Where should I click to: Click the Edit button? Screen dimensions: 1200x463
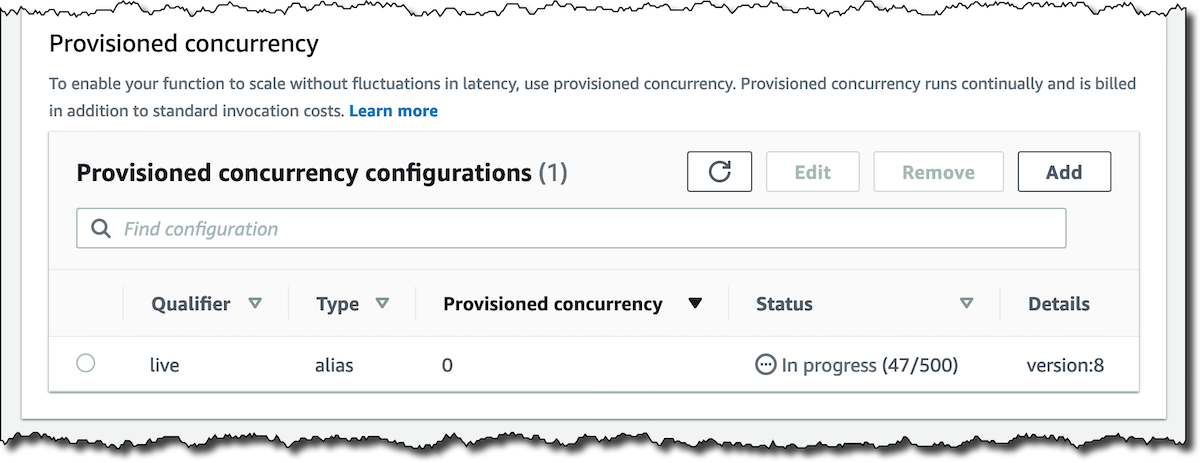(812, 172)
